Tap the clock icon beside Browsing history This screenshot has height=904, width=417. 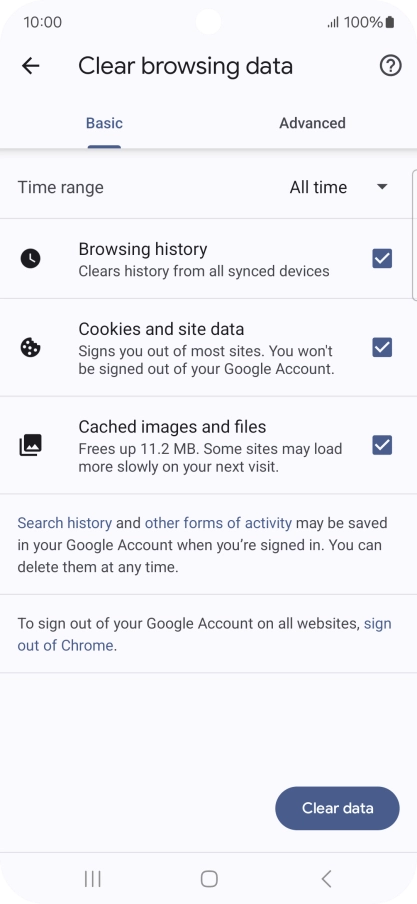point(31,259)
